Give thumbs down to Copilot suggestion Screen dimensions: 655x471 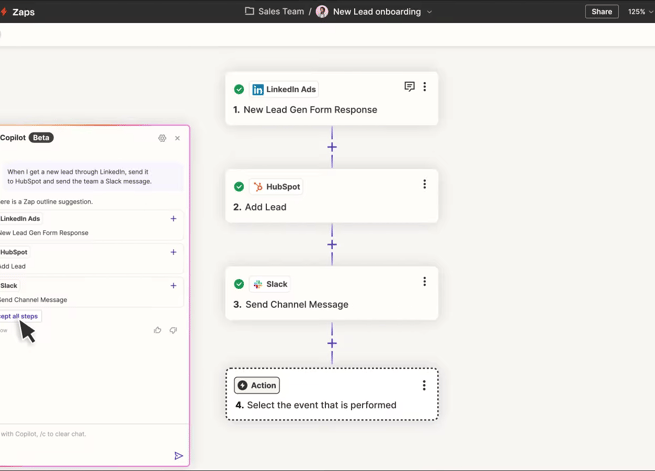tap(173, 330)
